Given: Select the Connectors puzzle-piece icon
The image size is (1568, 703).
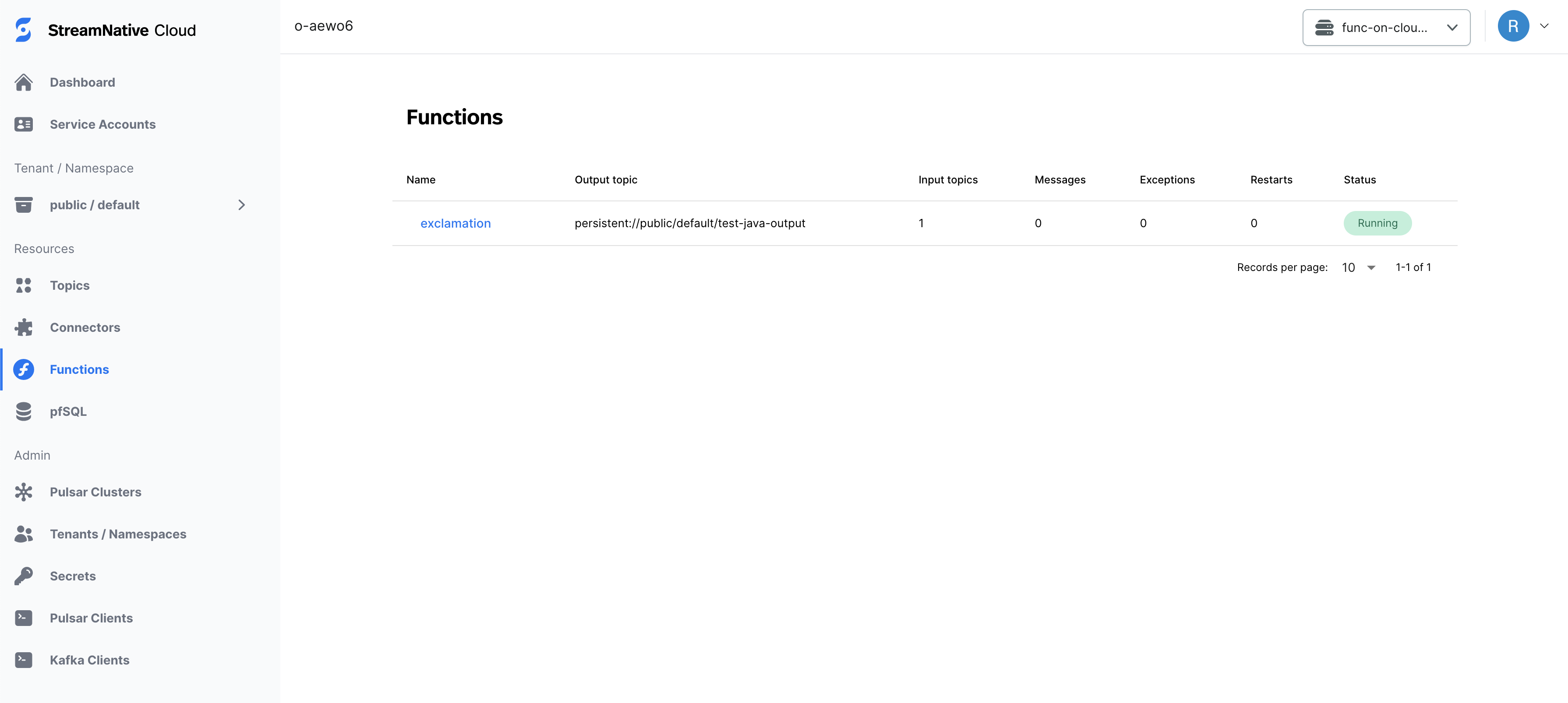Looking at the screenshot, I should [24, 327].
